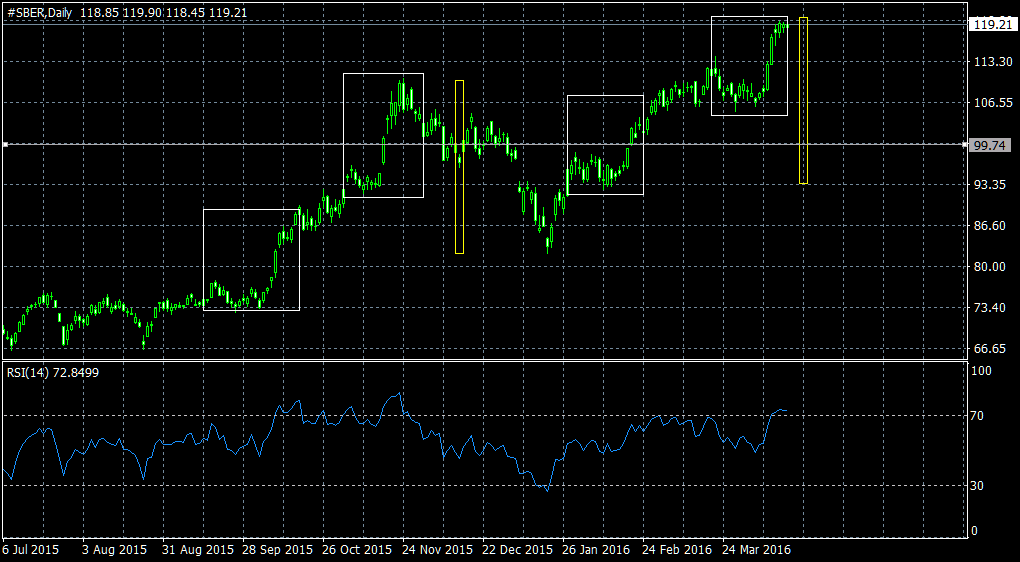Click the 6 Jul 2015 date label

[x=31, y=550]
